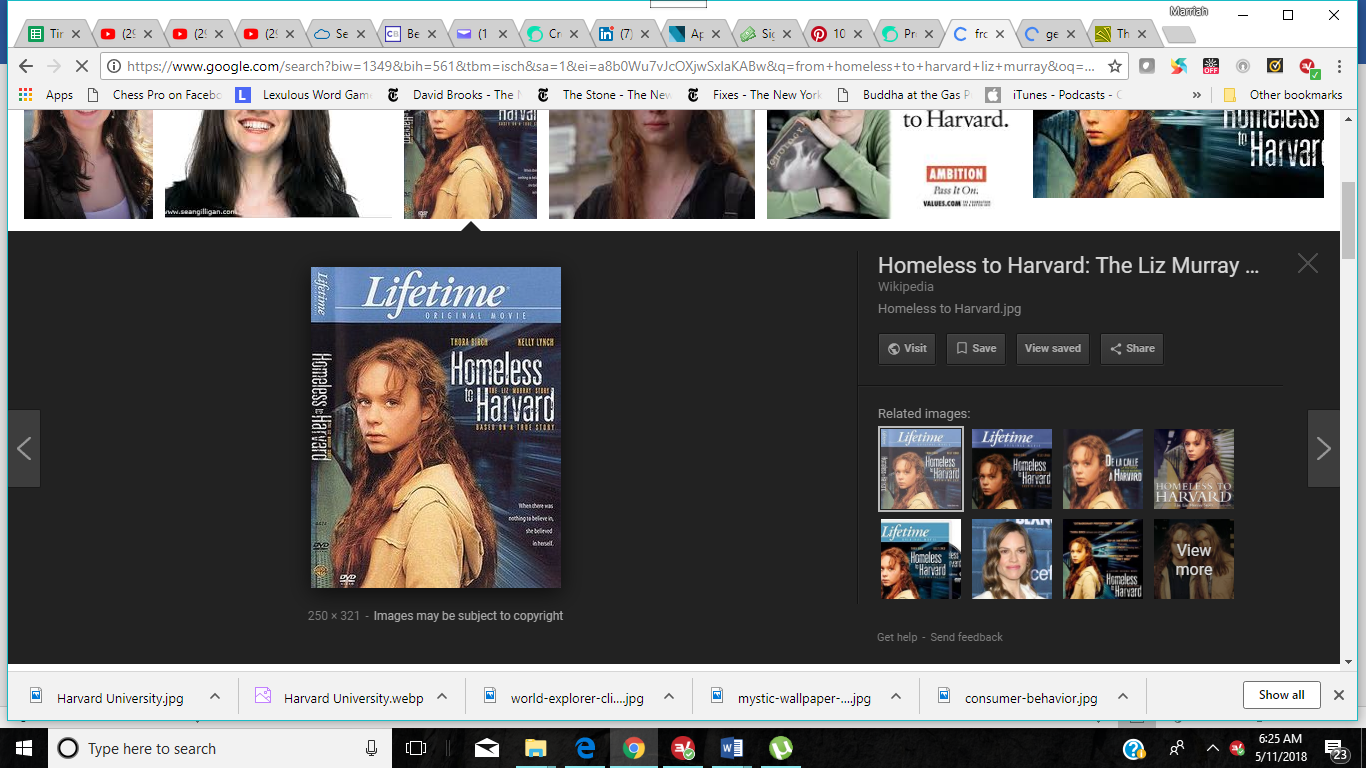1366x768 pixels.
Task: Open the Get help link
Action: click(x=897, y=637)
